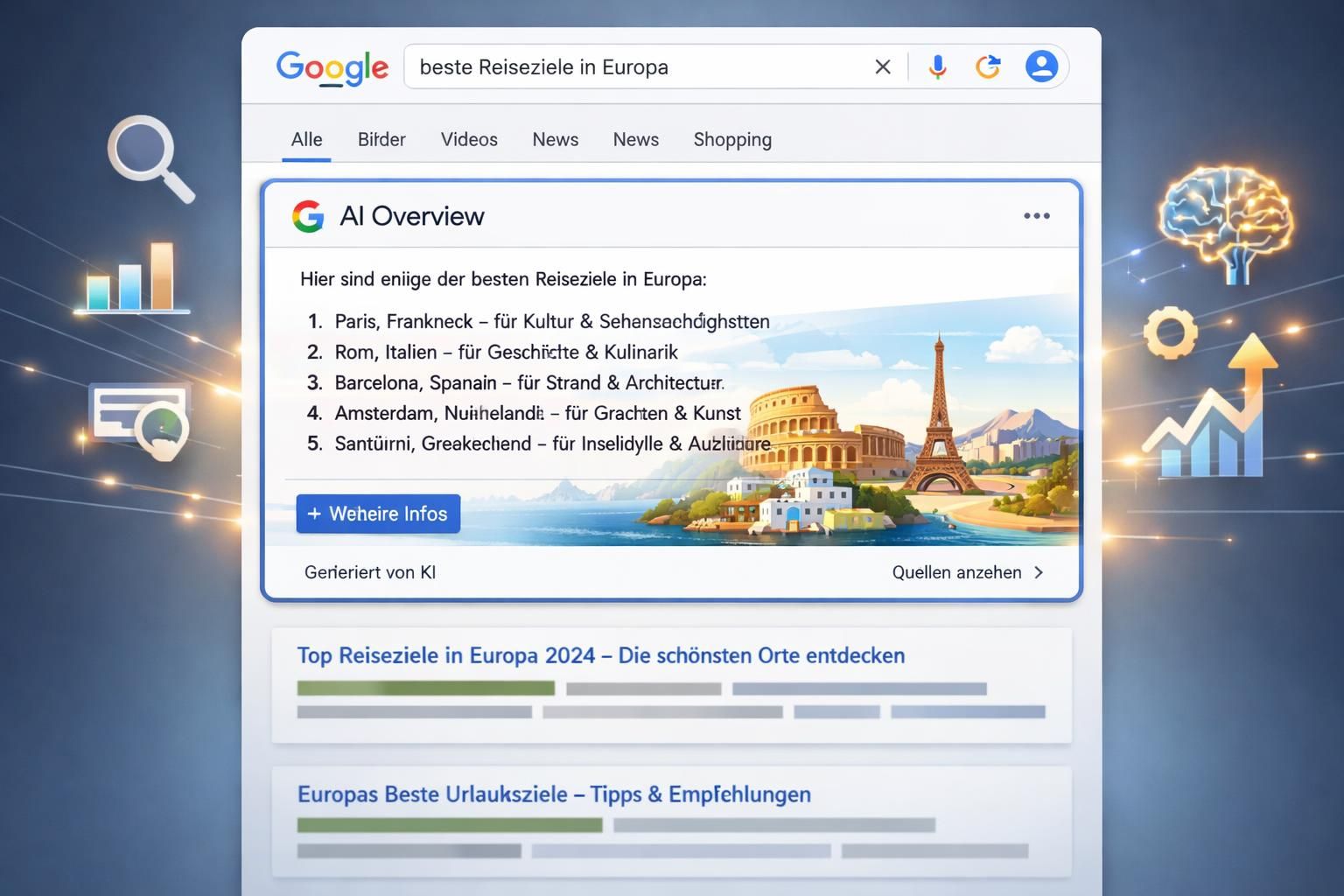Click the AI Overview heading

pyautogui.click(x=411, y=216)
